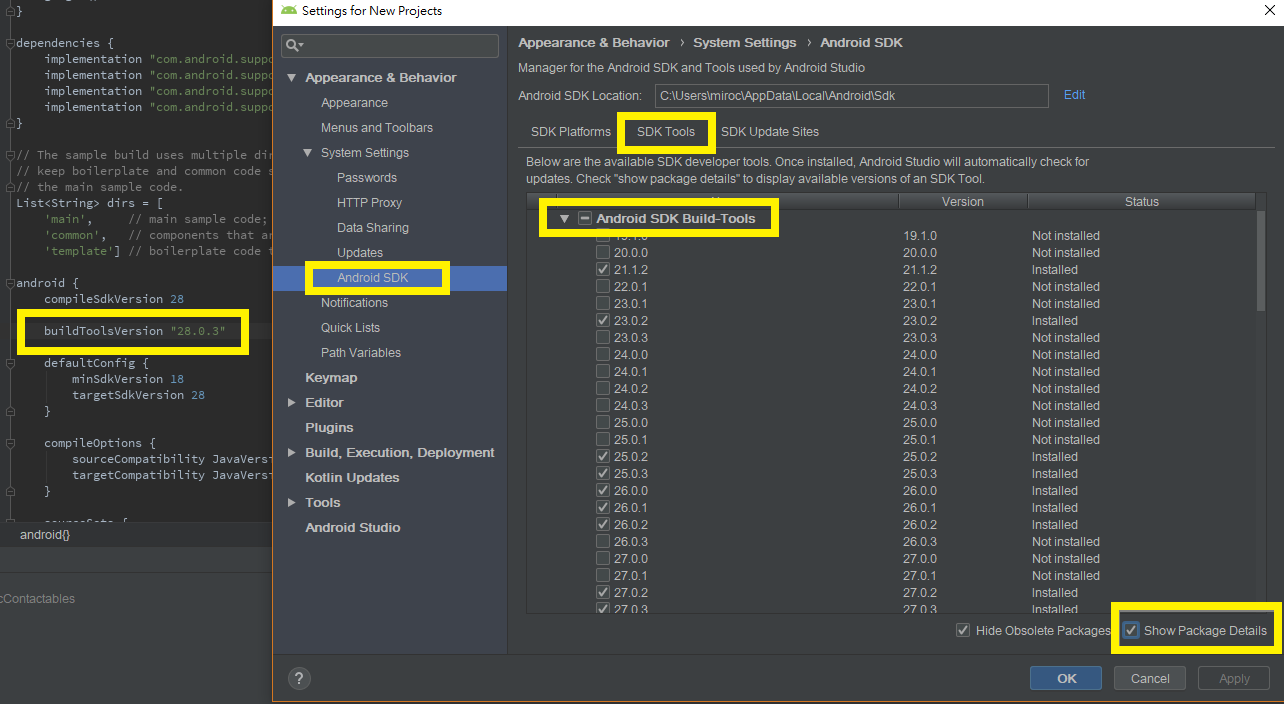Fold the compileOptions block using the gutter icon
Image resolution: width=1284 pixels, height=704 pixels.
8,443
